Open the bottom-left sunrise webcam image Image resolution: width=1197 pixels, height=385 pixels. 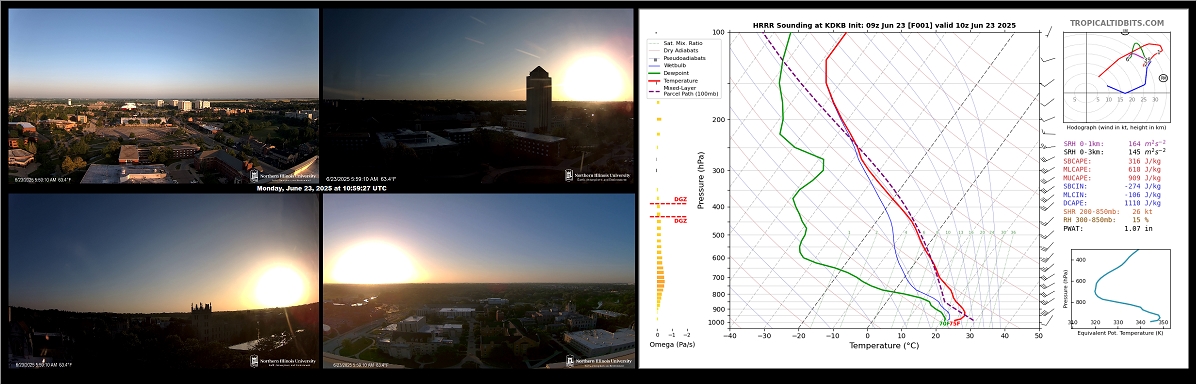click(163, 281)
